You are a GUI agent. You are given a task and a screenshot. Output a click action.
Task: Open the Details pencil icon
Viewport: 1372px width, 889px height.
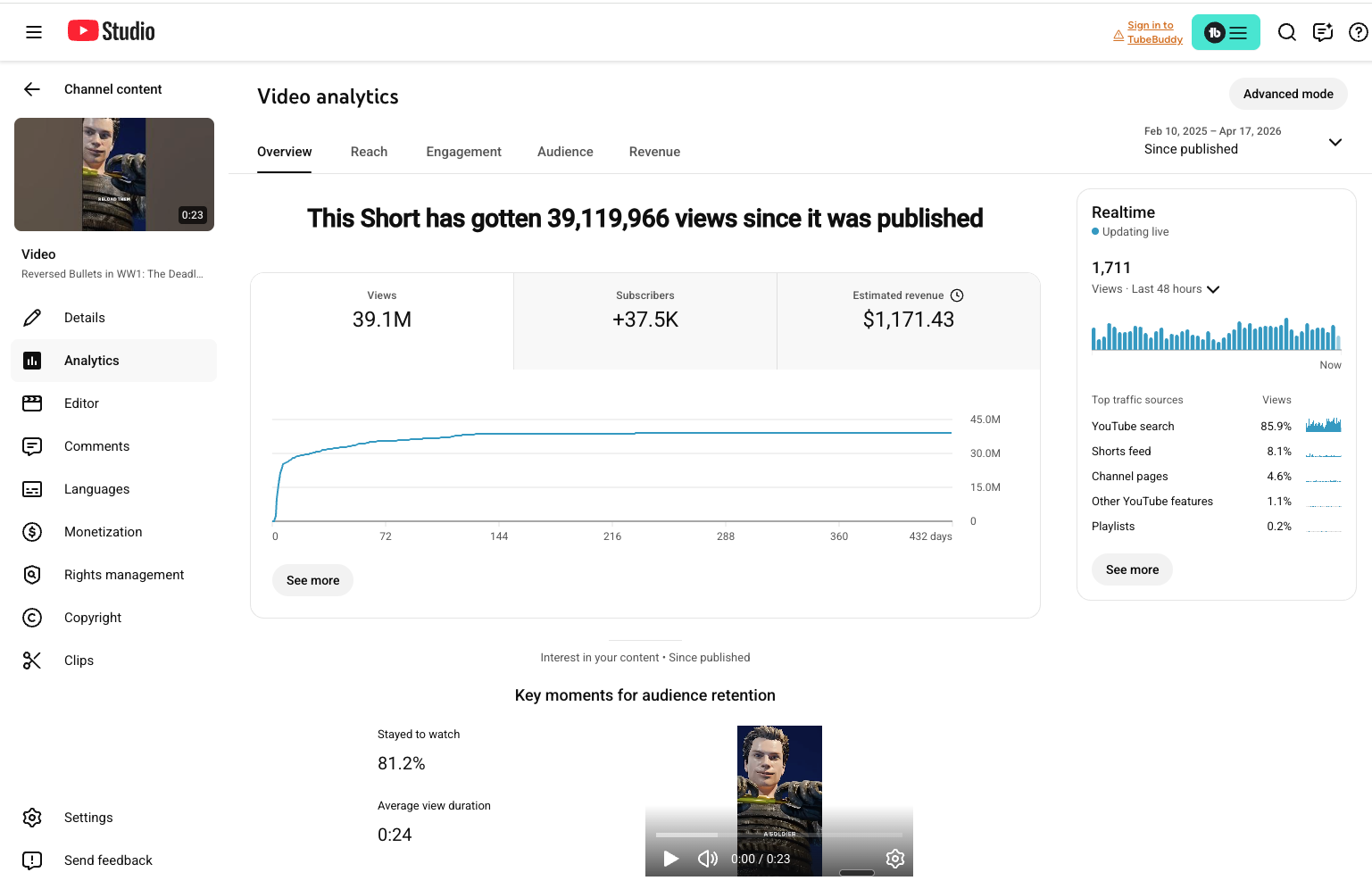[32, 318]
